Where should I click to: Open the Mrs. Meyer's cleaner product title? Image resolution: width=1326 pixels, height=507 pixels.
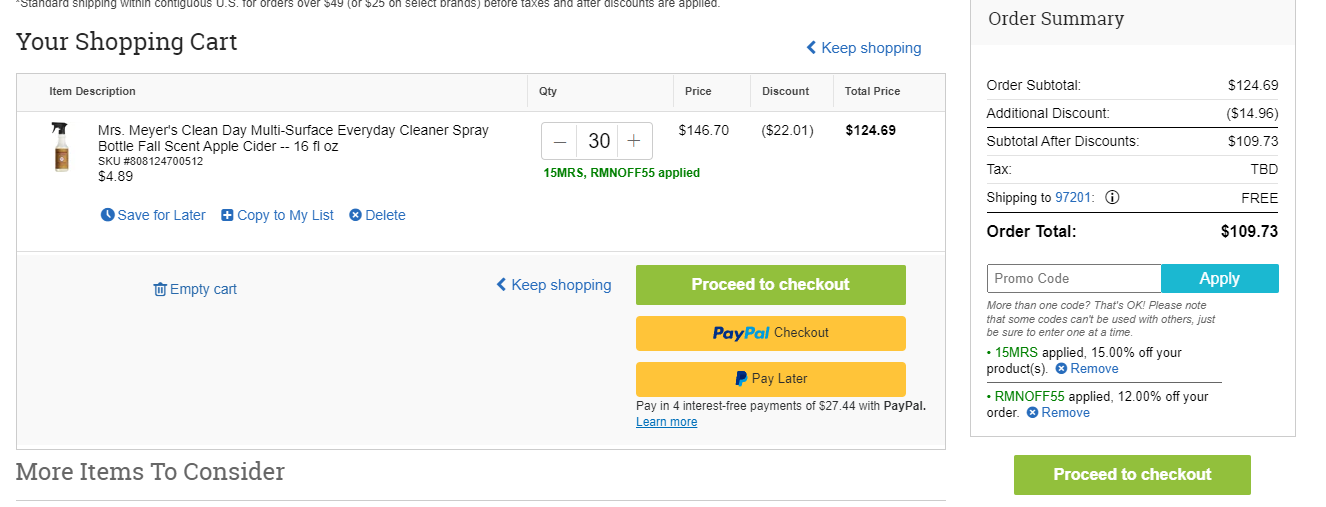(x=293, y=138)
